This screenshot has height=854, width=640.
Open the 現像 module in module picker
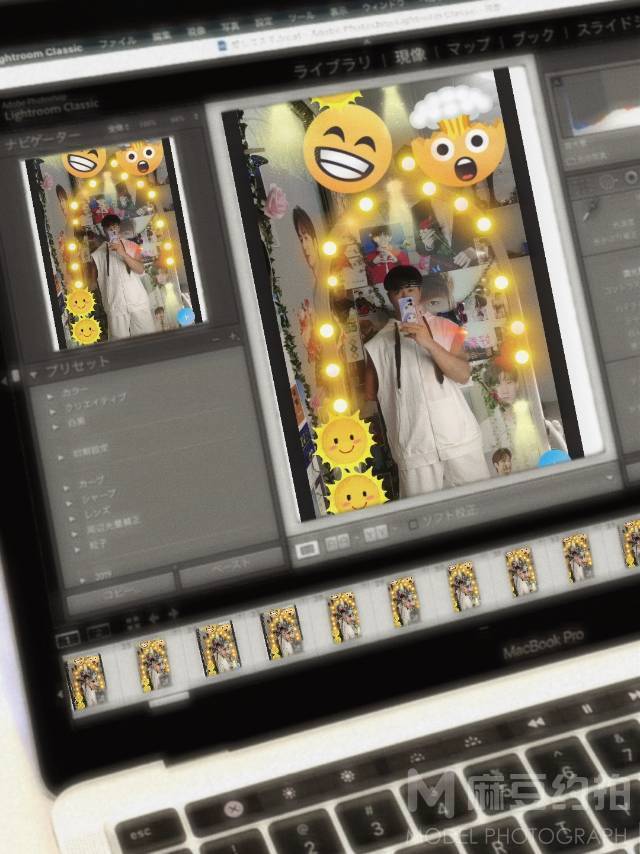pyautogui.click(x=411, y=55)
